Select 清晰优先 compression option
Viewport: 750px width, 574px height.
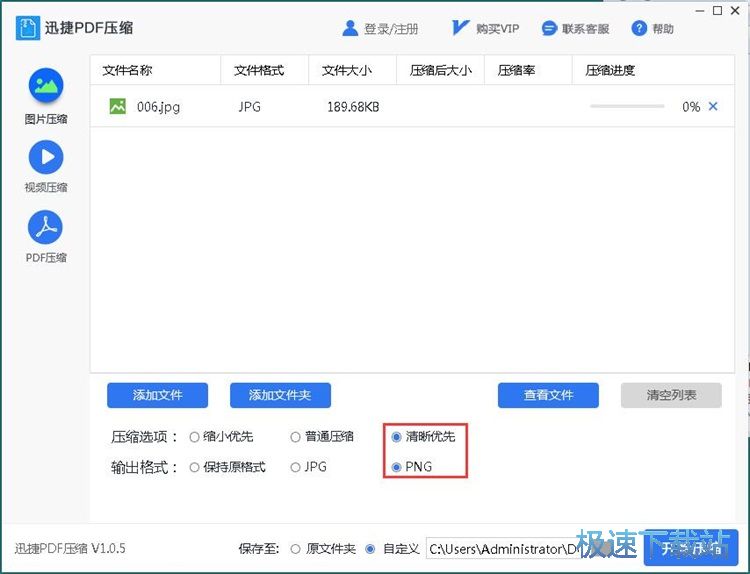point(396,437)
